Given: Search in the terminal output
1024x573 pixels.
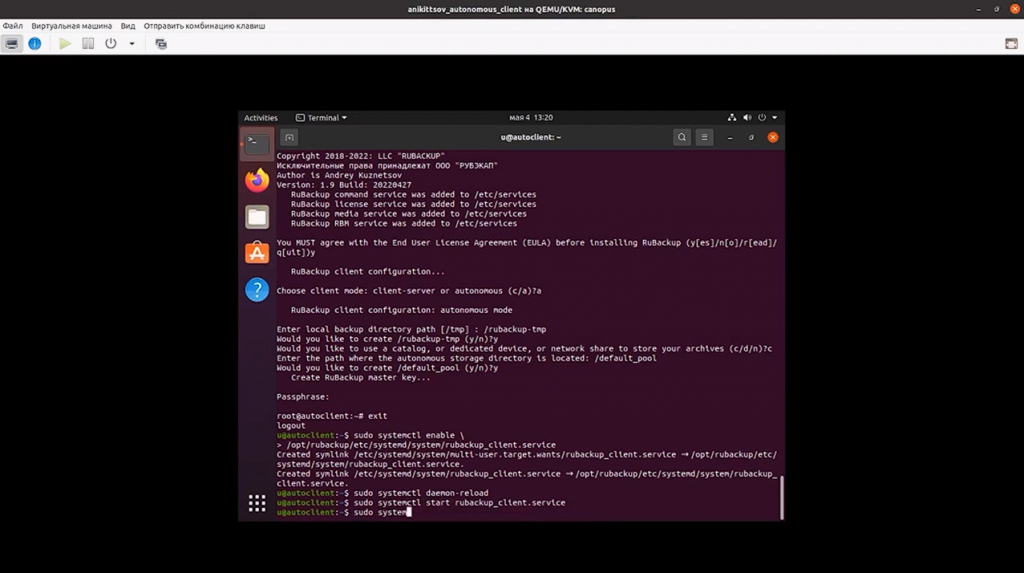Looking at the screenshot, I should [x=682, y=137].
